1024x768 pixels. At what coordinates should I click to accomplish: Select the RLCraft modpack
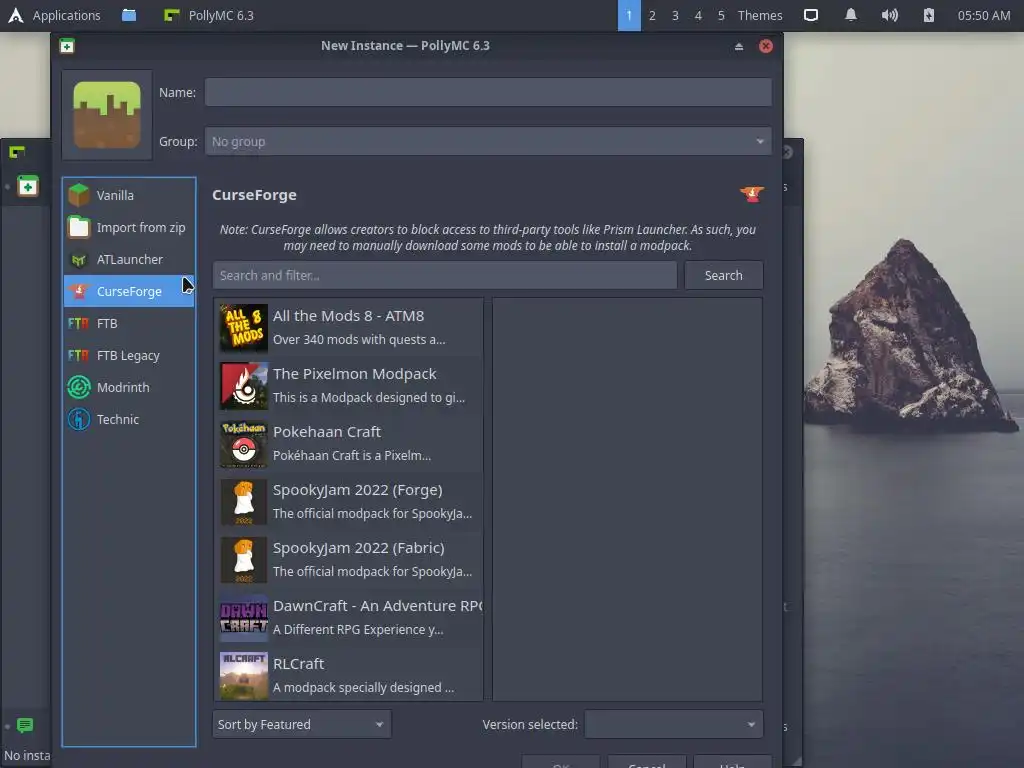(350, 675)
